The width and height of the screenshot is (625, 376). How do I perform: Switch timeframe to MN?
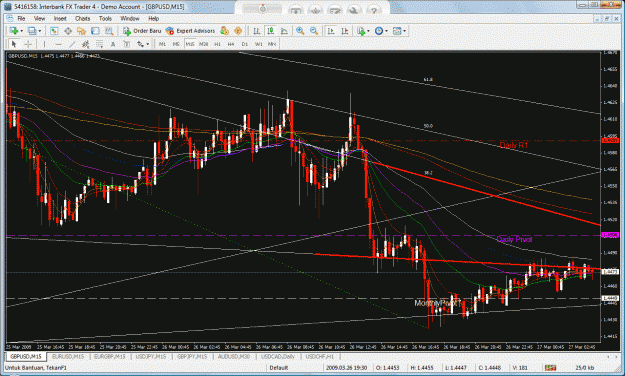(272, 44)
